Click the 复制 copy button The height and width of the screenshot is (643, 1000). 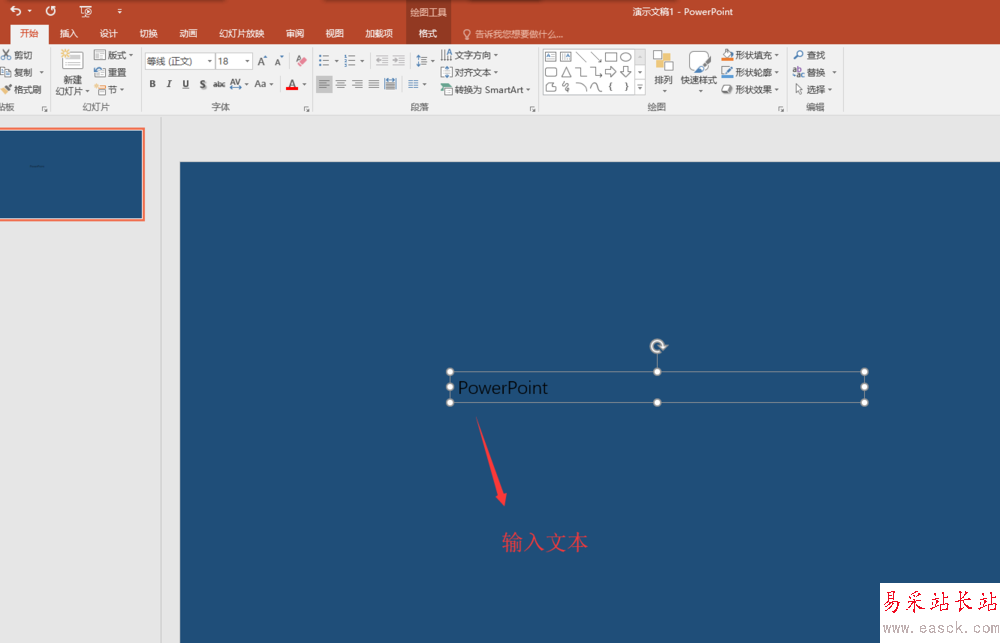coord(17,72)
